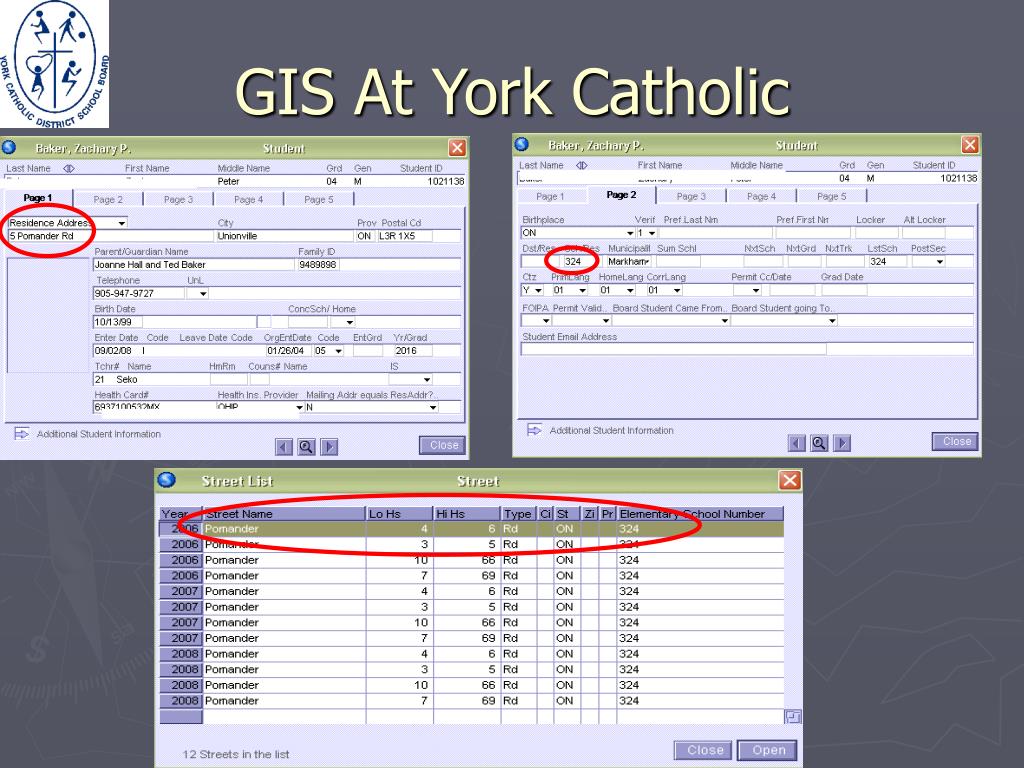The height and width of the screenshot is (768, 1024).
Task: Close the Street List window with X
Action: 790,481
